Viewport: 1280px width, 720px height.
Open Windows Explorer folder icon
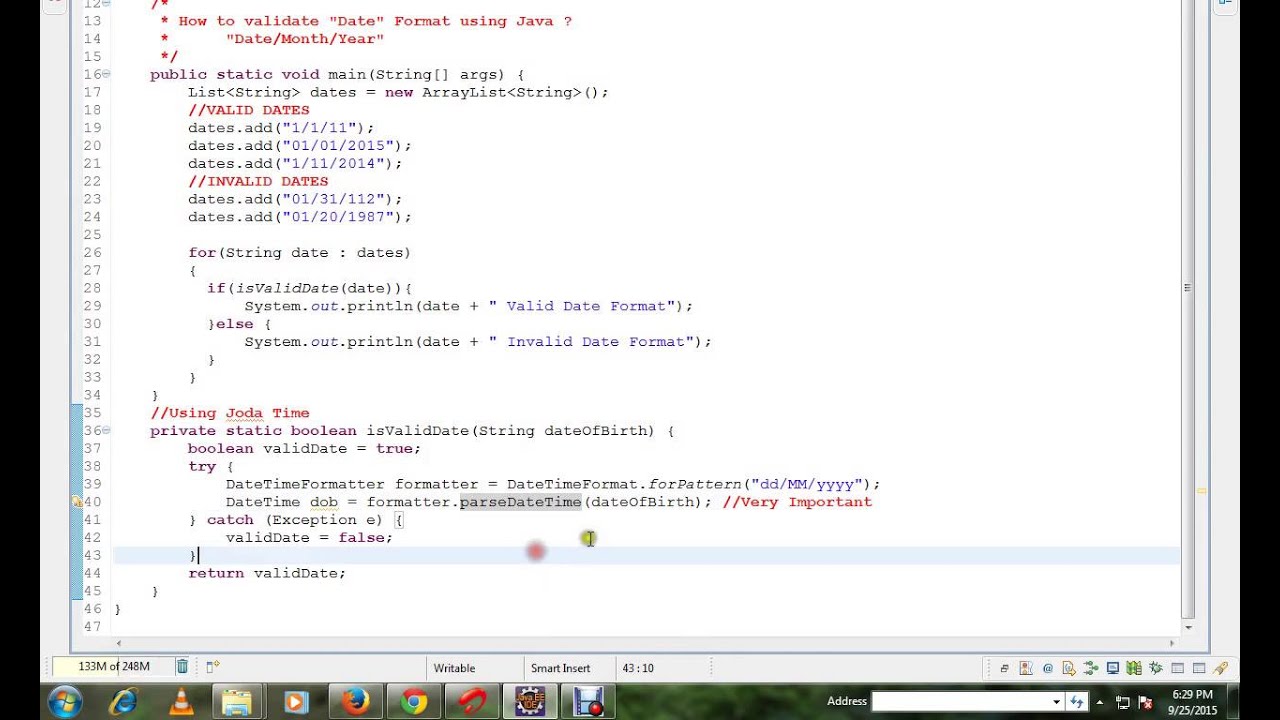237,701
